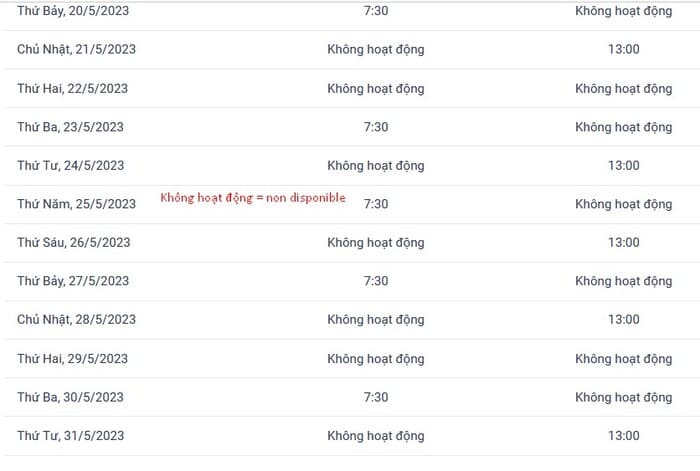Image resolution: width=700 pixels, height=471 pixels.
Task: Select 13:00 on Chủ Nhật 28/5/2023
Action: click(x=623, y=319)
